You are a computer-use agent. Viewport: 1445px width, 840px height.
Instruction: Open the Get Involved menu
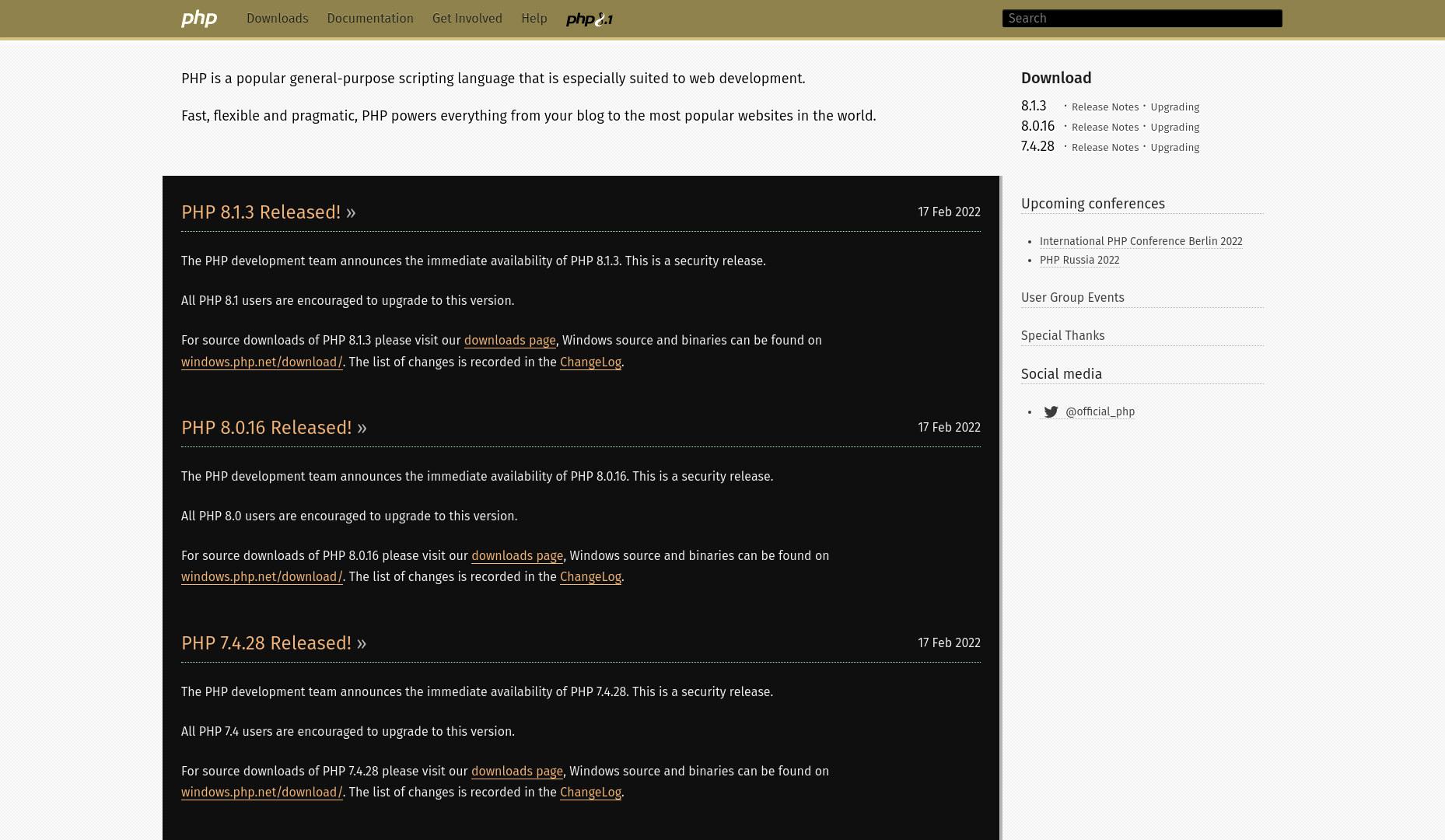(x=467, y=19)
